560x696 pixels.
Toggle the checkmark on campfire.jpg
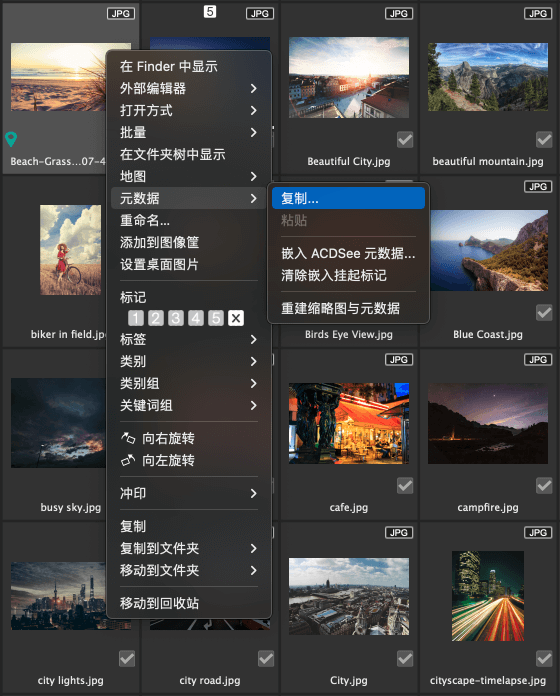(x=544, y=486)
